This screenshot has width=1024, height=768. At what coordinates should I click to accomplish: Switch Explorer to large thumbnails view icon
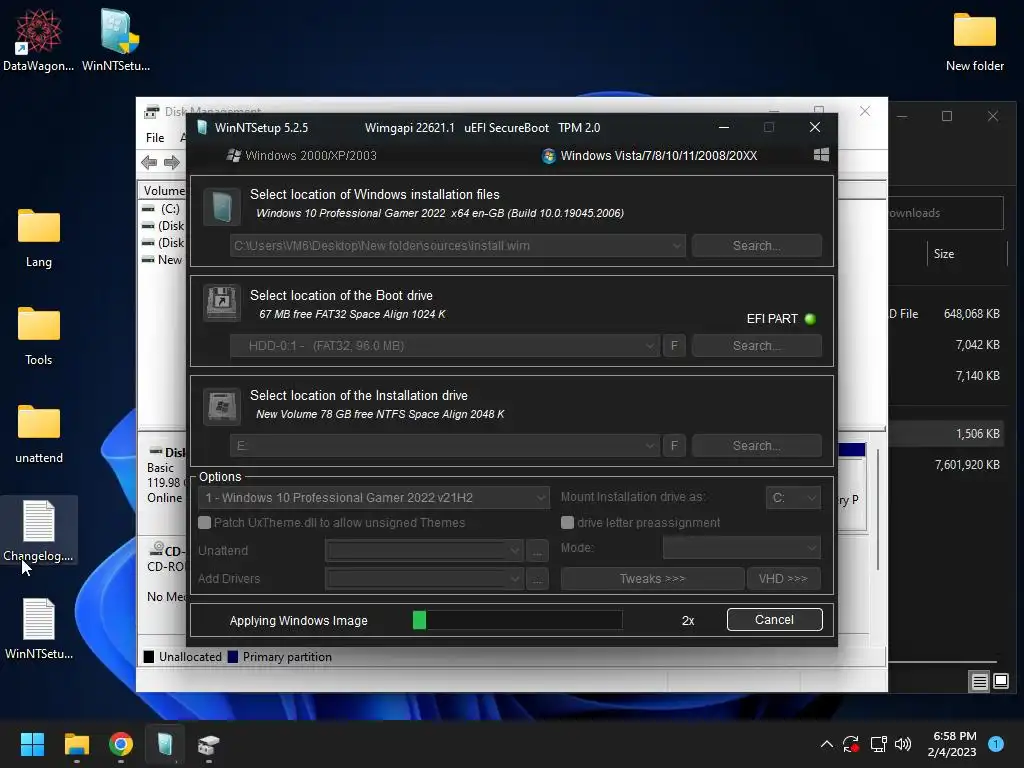click(x=1000, y=682)
